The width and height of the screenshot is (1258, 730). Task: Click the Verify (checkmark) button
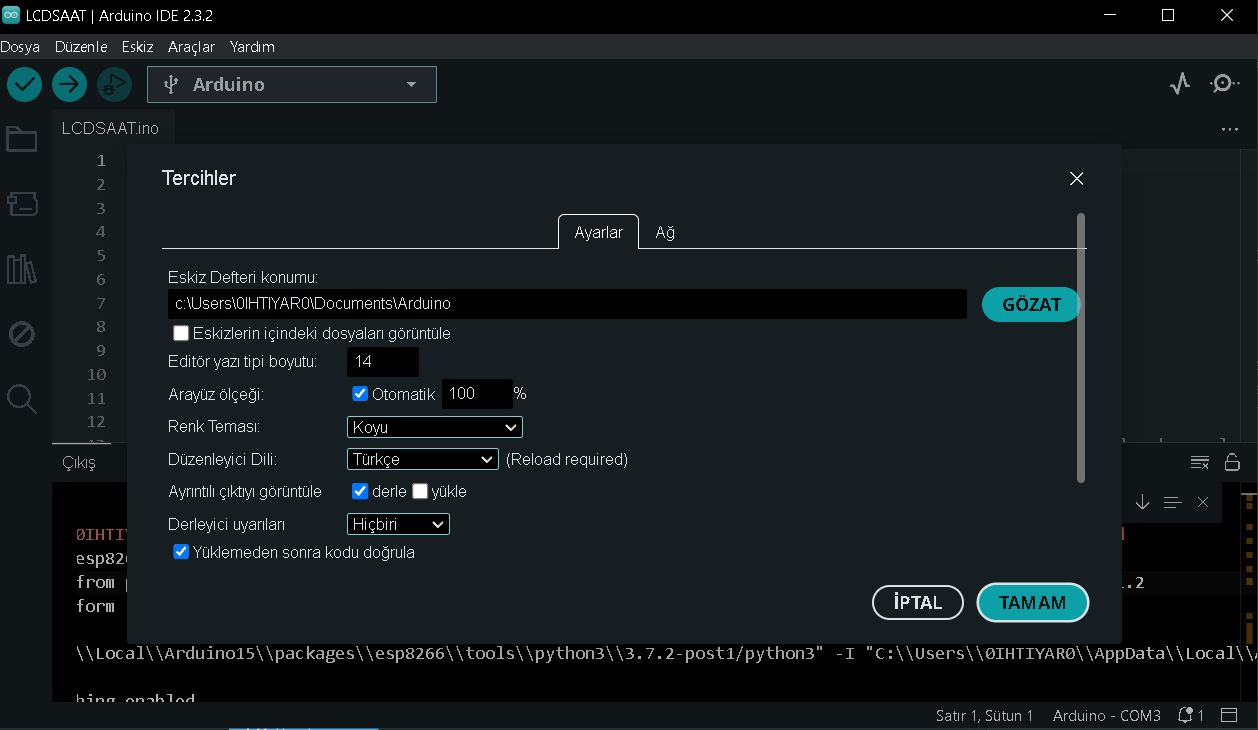(x=24, y=84)
